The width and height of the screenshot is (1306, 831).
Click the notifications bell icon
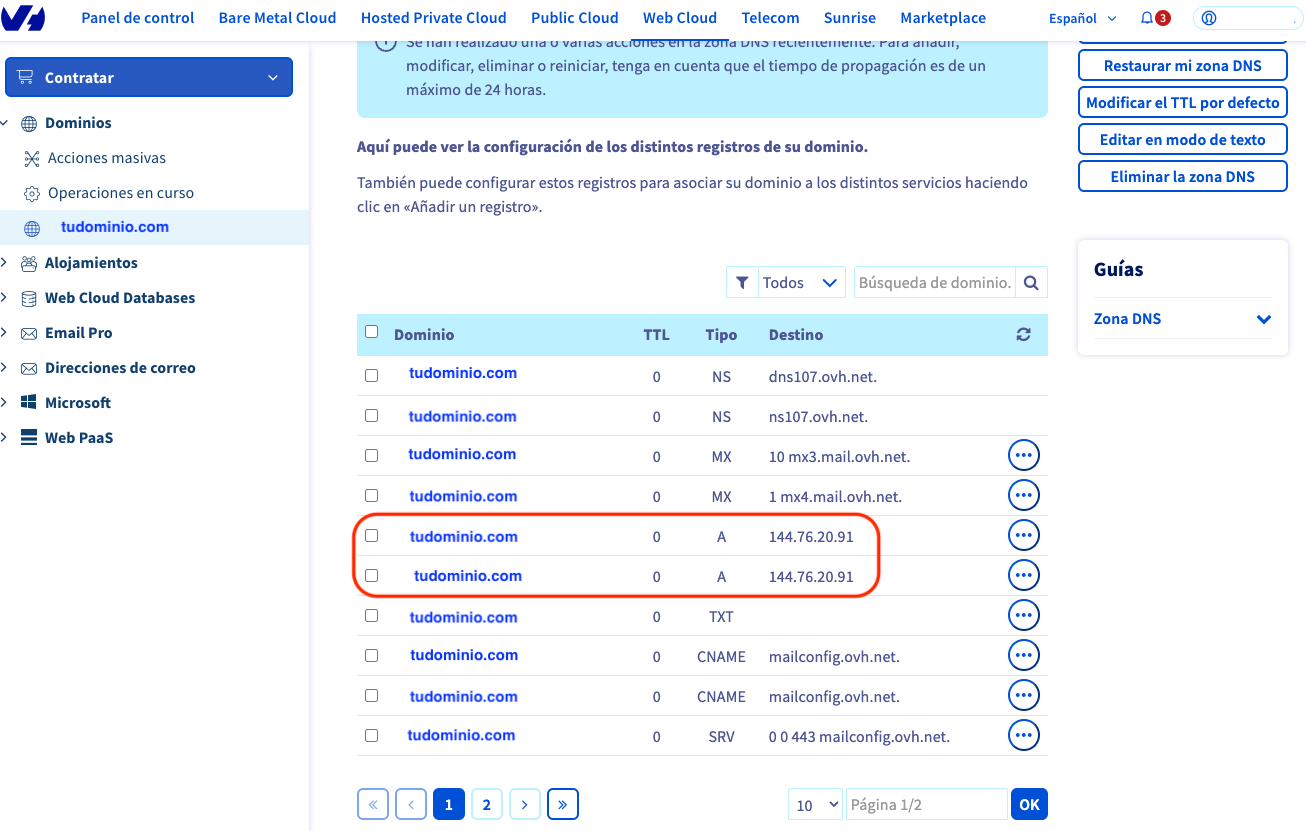pos(1147,18)
